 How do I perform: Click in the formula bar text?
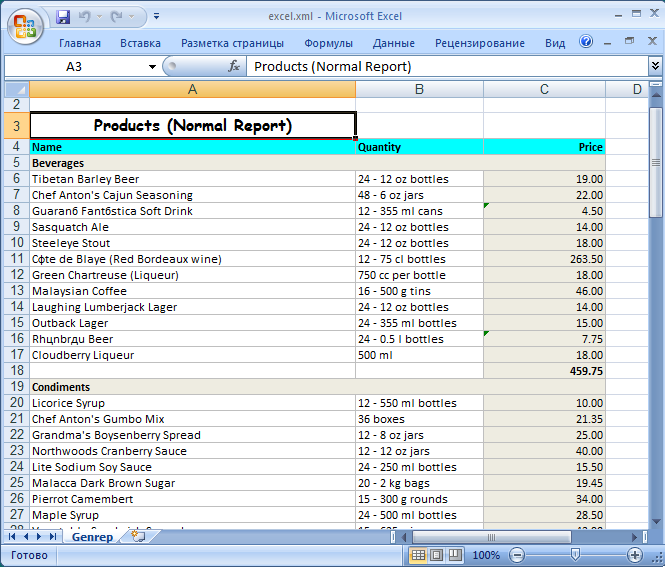(x=447, y=67)
